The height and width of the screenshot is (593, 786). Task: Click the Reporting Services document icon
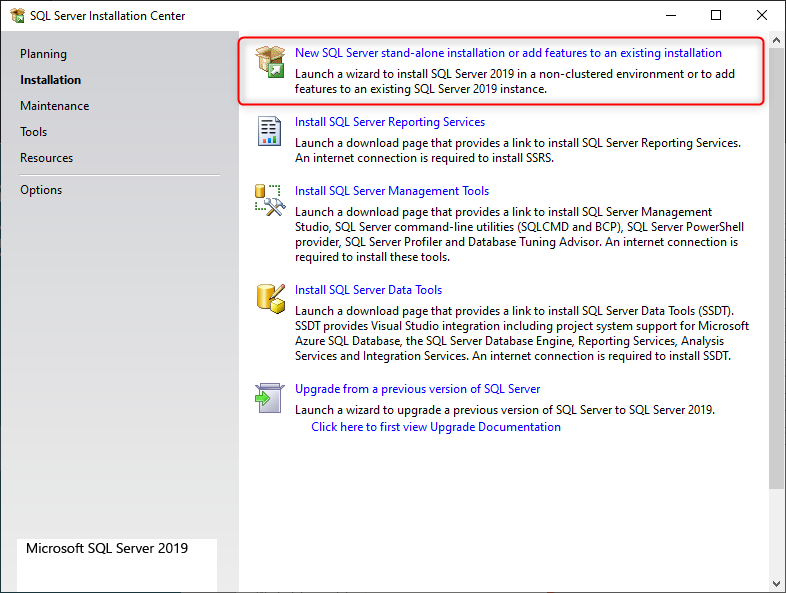tap(269, 131)
